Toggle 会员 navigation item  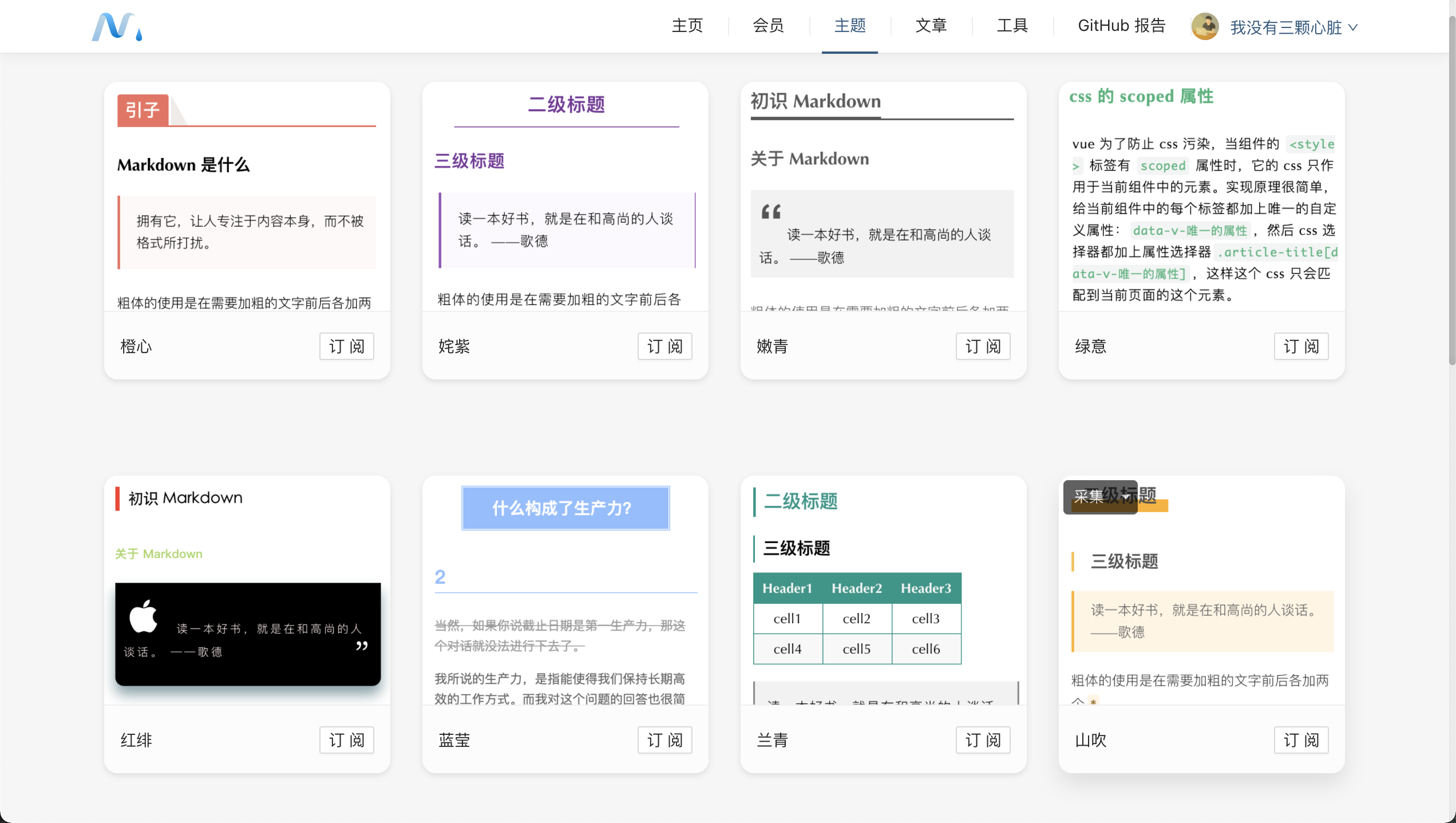767,25
